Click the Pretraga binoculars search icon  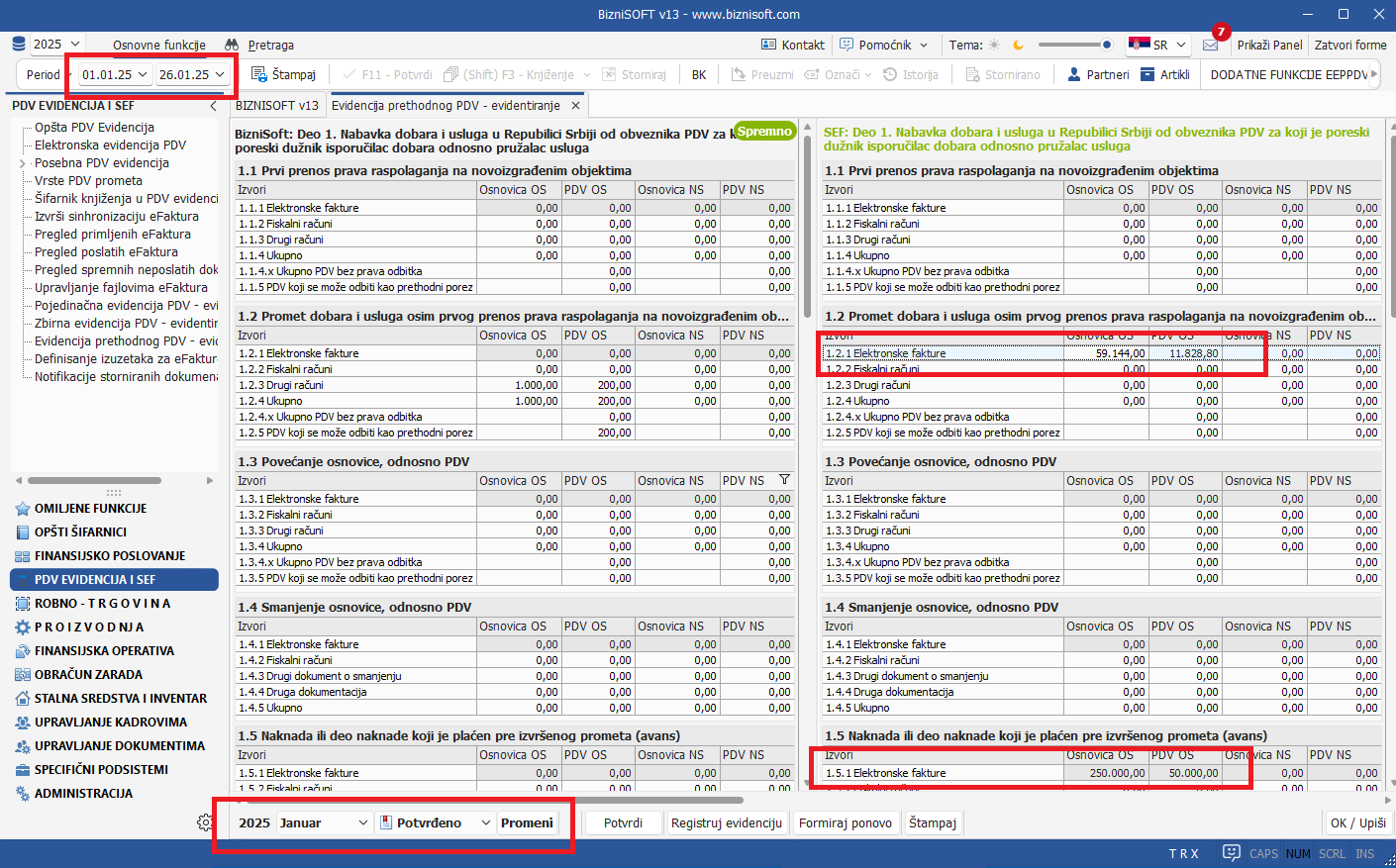[232, 46]
